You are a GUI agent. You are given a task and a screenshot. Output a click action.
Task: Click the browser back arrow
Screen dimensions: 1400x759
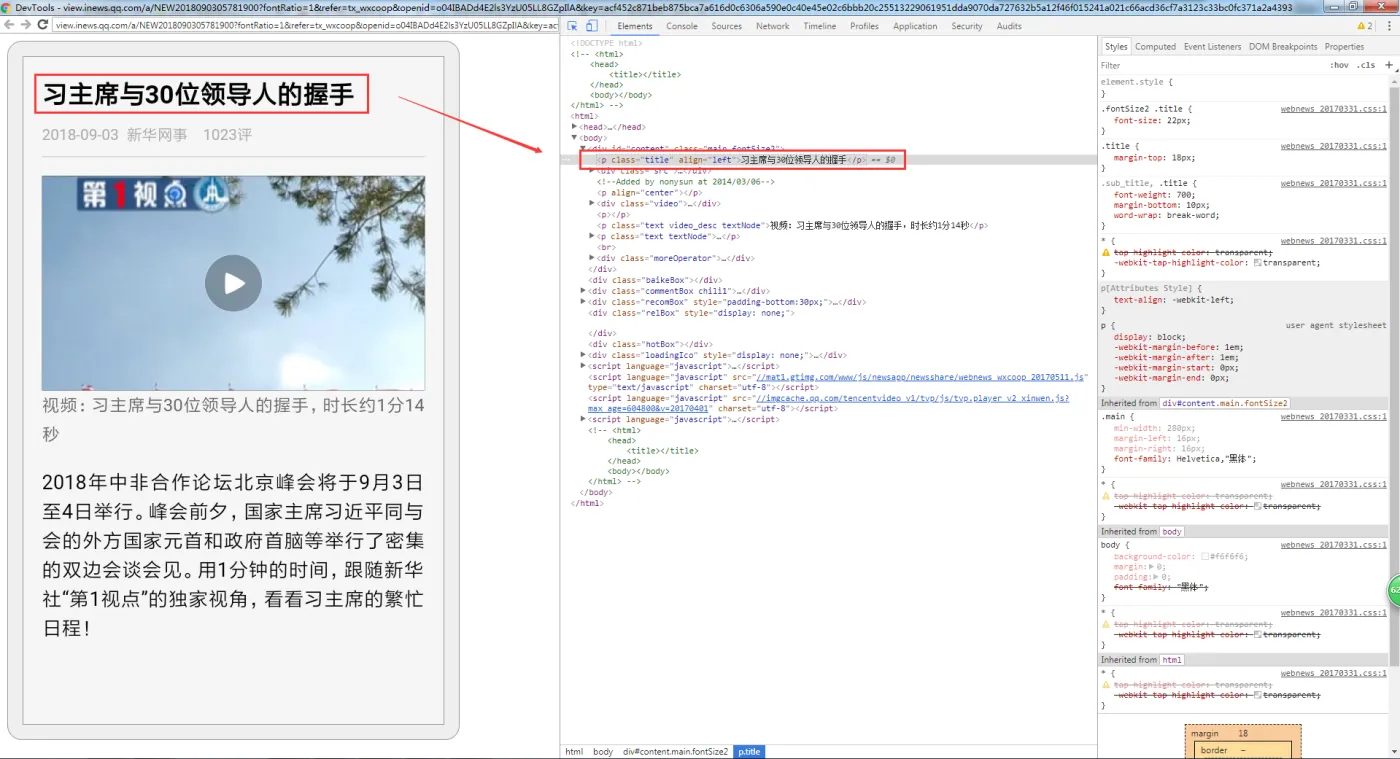(10, 24)
